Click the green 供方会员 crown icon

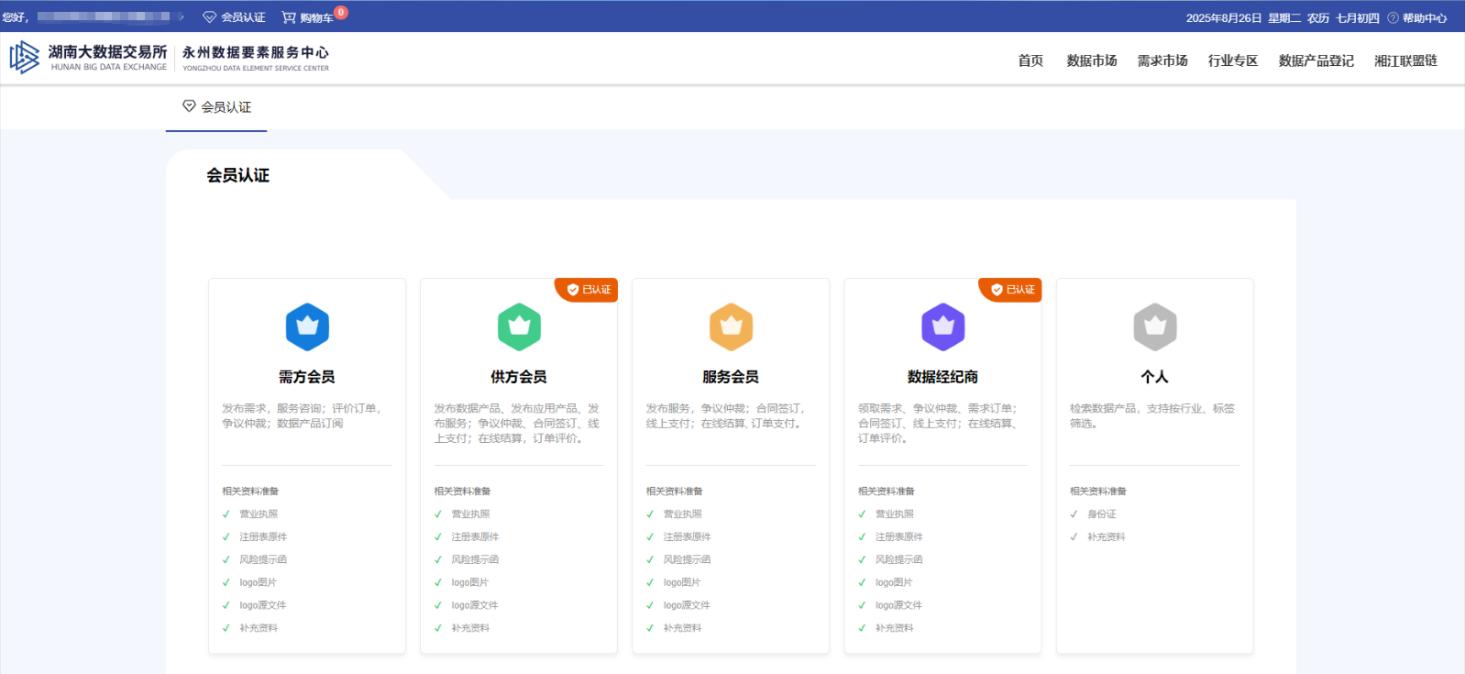519,327
